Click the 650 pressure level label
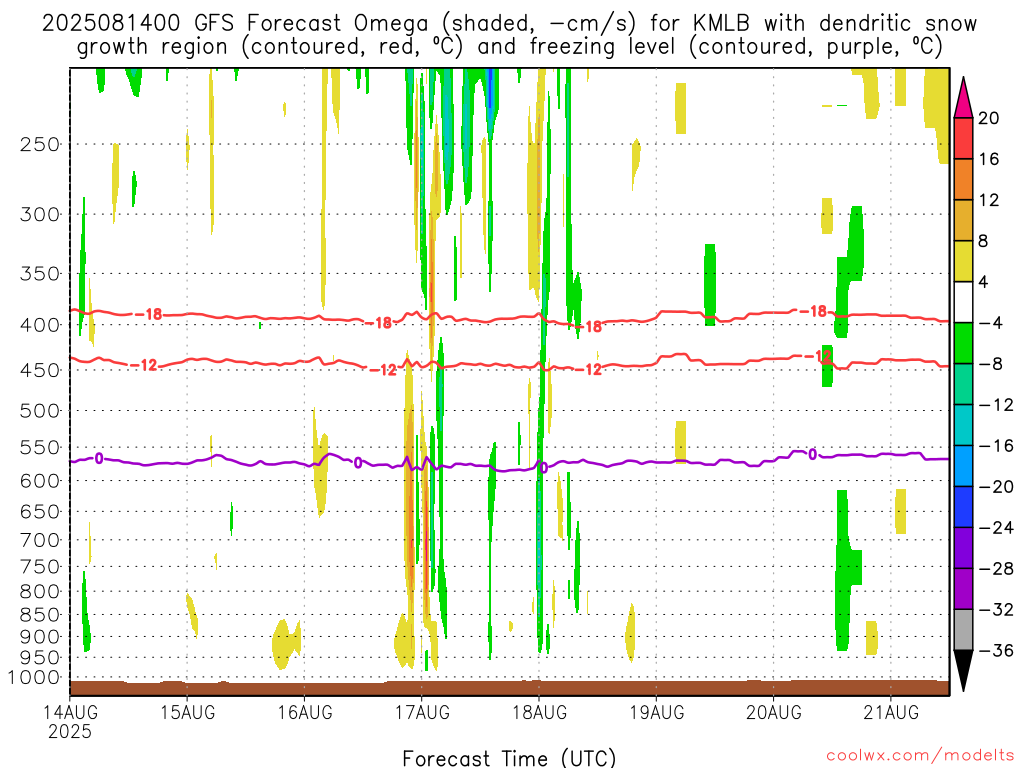Screen dimensions: 1024x768 [40, 511]
